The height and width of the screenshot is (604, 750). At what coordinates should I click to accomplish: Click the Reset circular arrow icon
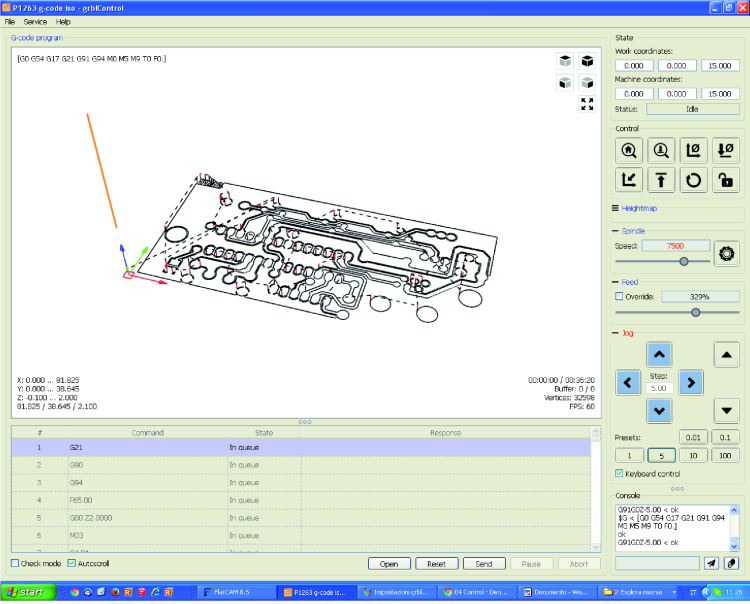[x=693, y=180]
